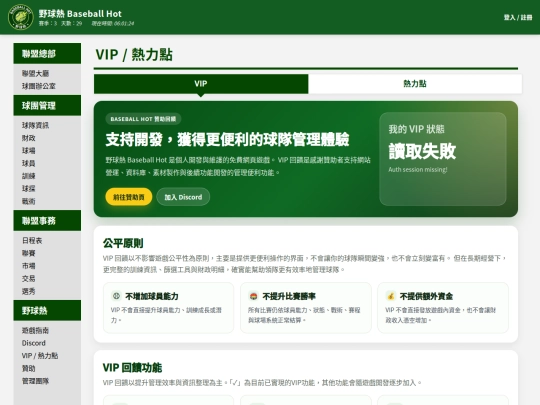Open 登入 / 註冊 link in header
The width and height of the screenshot is (540, 405).
(518, 18)
